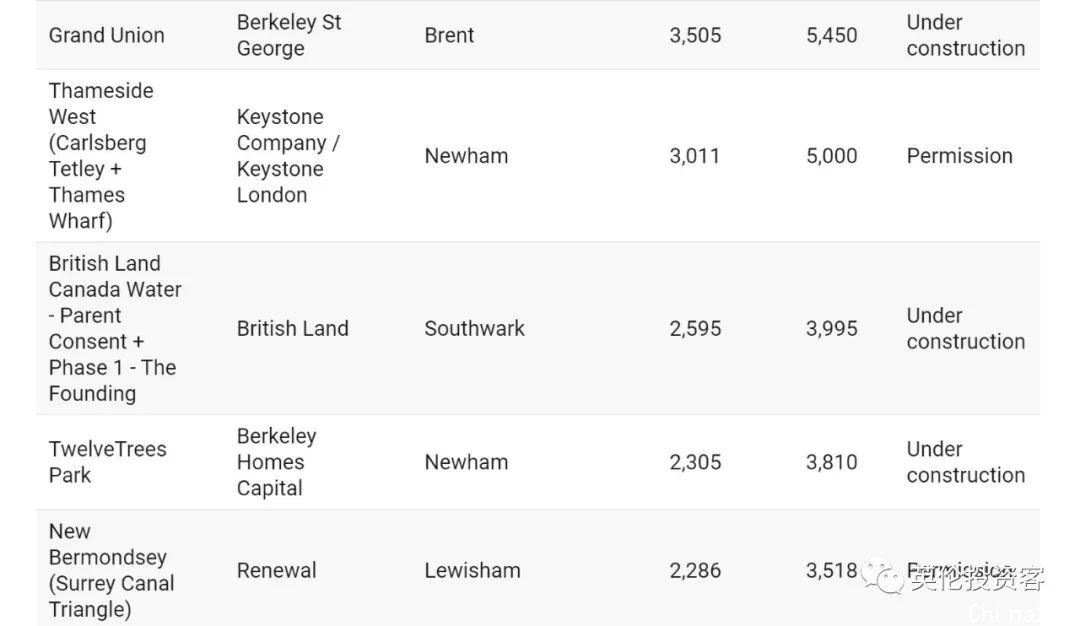The image size is (1080, 626).
Task: Select New Bermondsey (Surrey Canal Triangle) name
Action: click(x=112, y=570)
